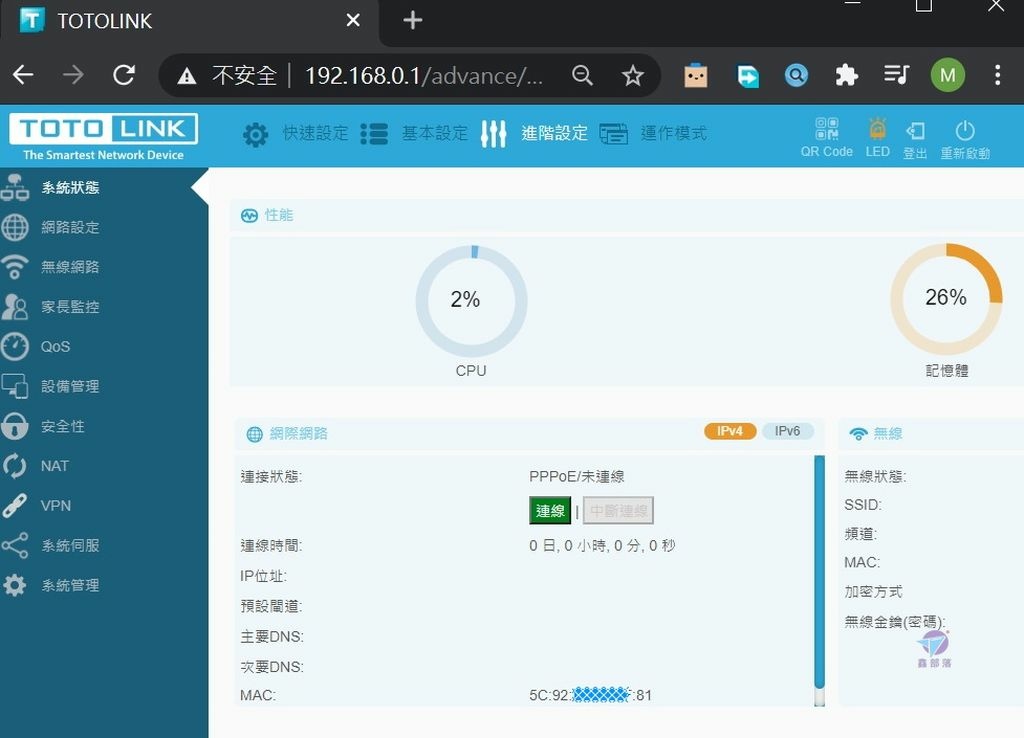Image resolution: width=1024 pixels, height=738 pixels.
Task: Reload the page
Action: tap(123, 75)
